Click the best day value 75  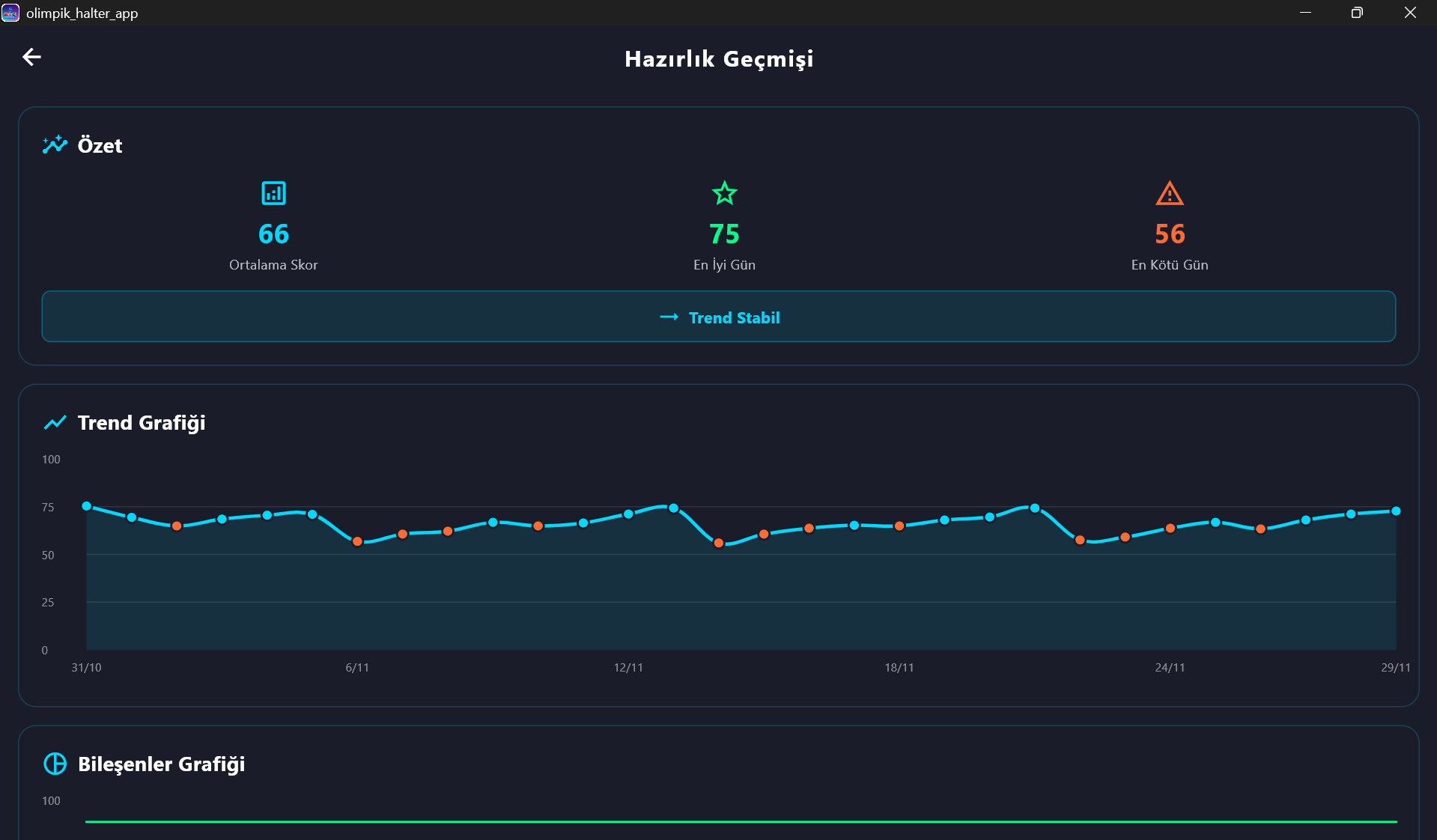pyautogui.click(x=724, y=234)
